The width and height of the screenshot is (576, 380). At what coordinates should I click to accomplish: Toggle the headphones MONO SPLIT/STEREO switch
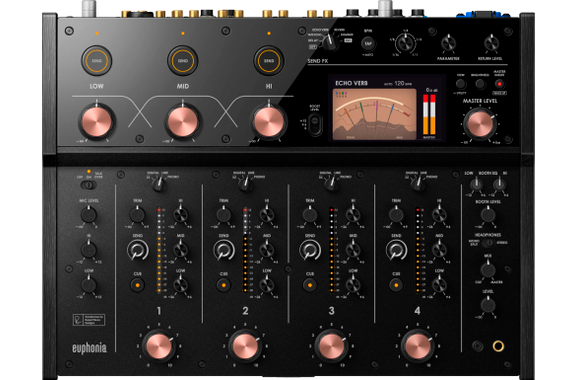point(488,243)
